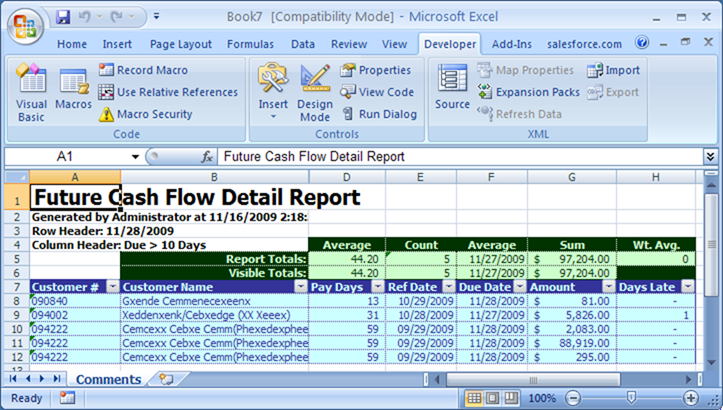The width and height of the screenshot is (723, 410).
Task: Click the Insert Function fx button
Action: (x=207, y=157)
